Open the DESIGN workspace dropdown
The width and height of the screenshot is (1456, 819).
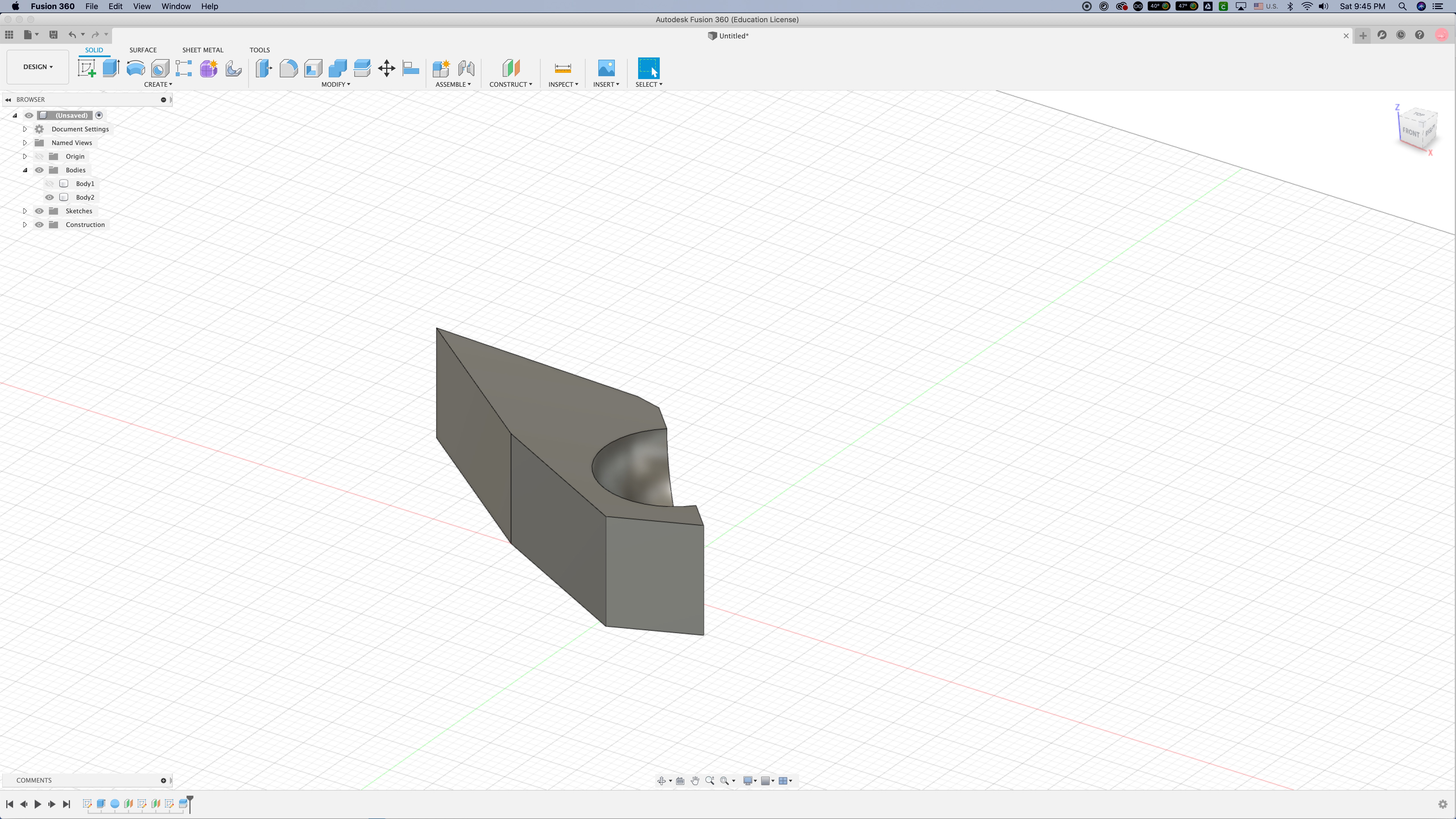(x=38, y=67)
